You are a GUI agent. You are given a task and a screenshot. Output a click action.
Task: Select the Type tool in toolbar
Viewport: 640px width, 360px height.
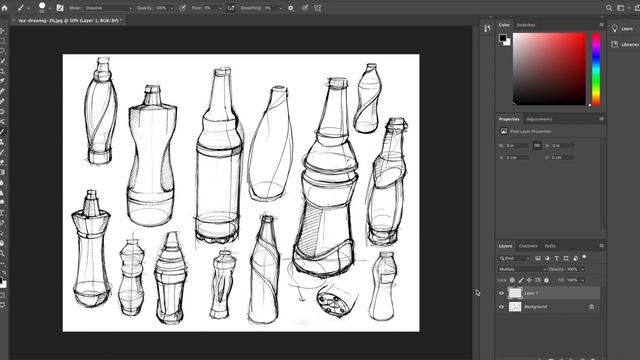pyautogui.click(x=2, y=213)
